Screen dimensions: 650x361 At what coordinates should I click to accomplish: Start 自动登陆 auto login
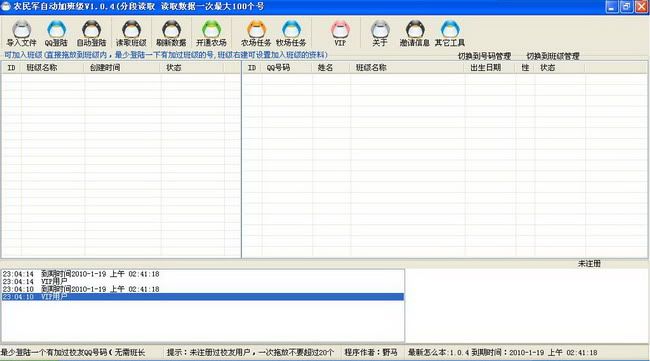(91, 34)
